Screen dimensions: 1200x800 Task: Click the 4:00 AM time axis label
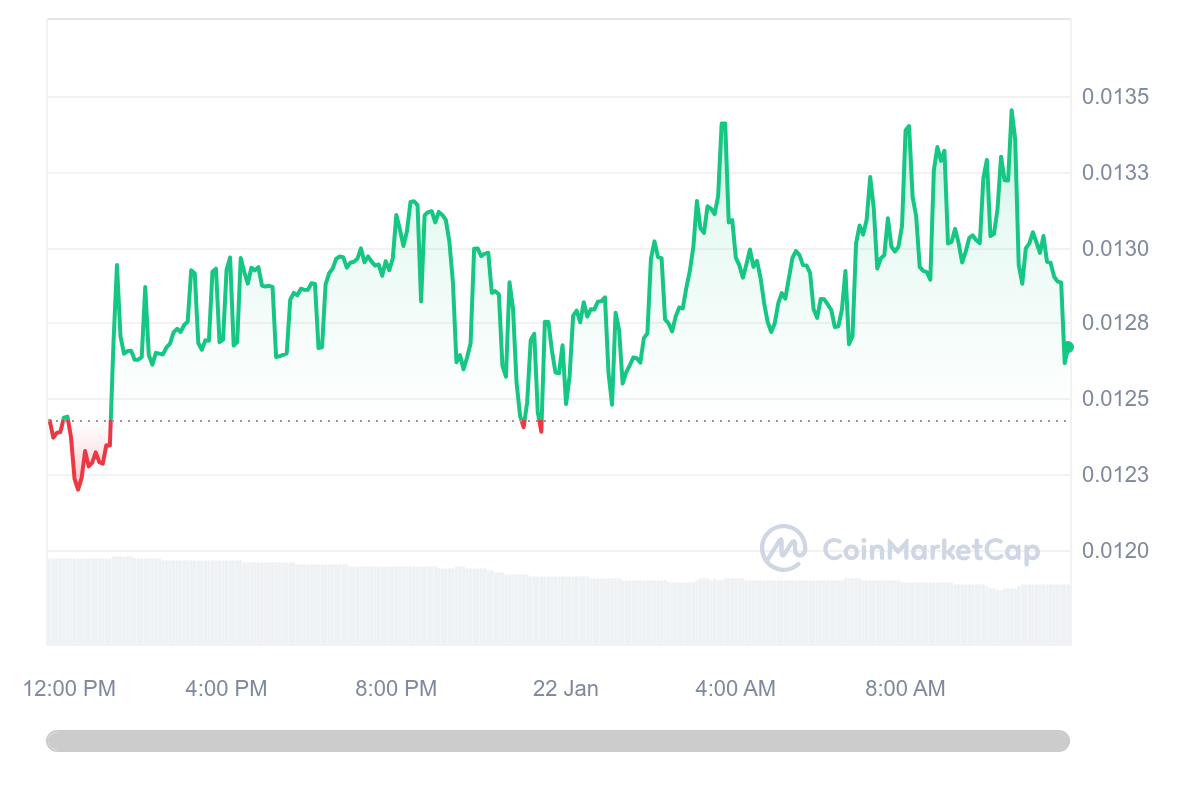click(x=735, y=689)
